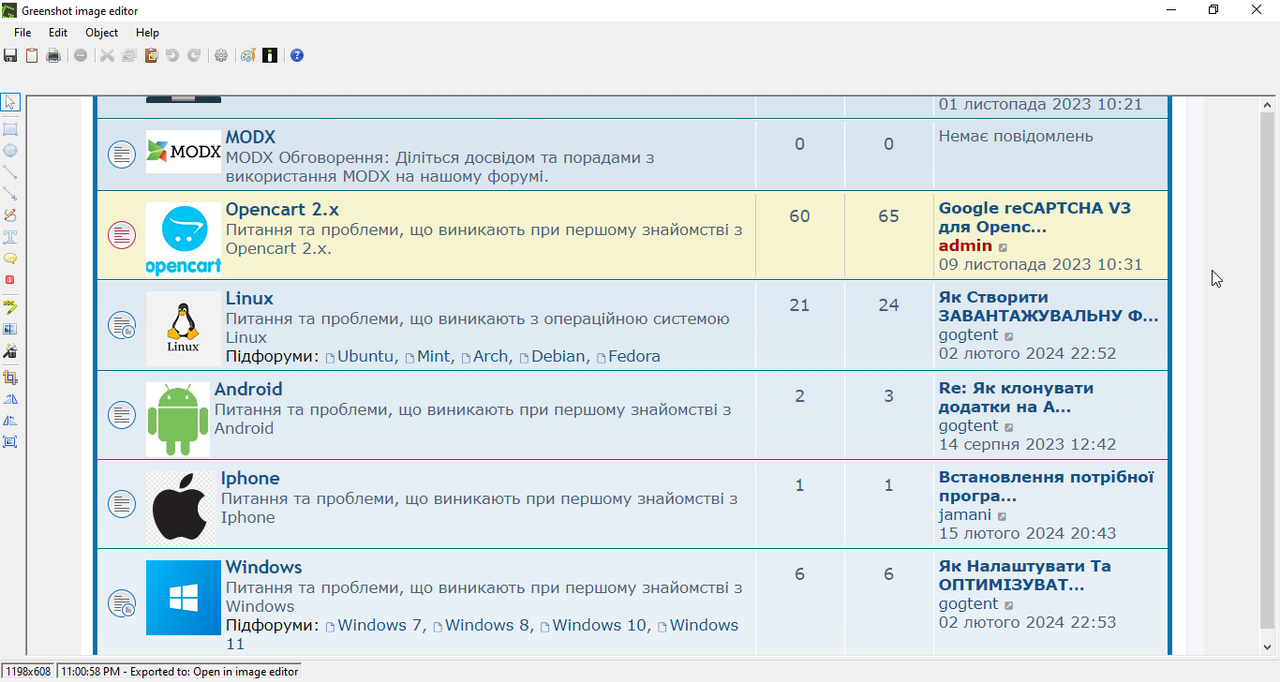Select the red Counter tool
This screenshot has height=682, width=1280.
pyautogui.click(x=10, y=280)
